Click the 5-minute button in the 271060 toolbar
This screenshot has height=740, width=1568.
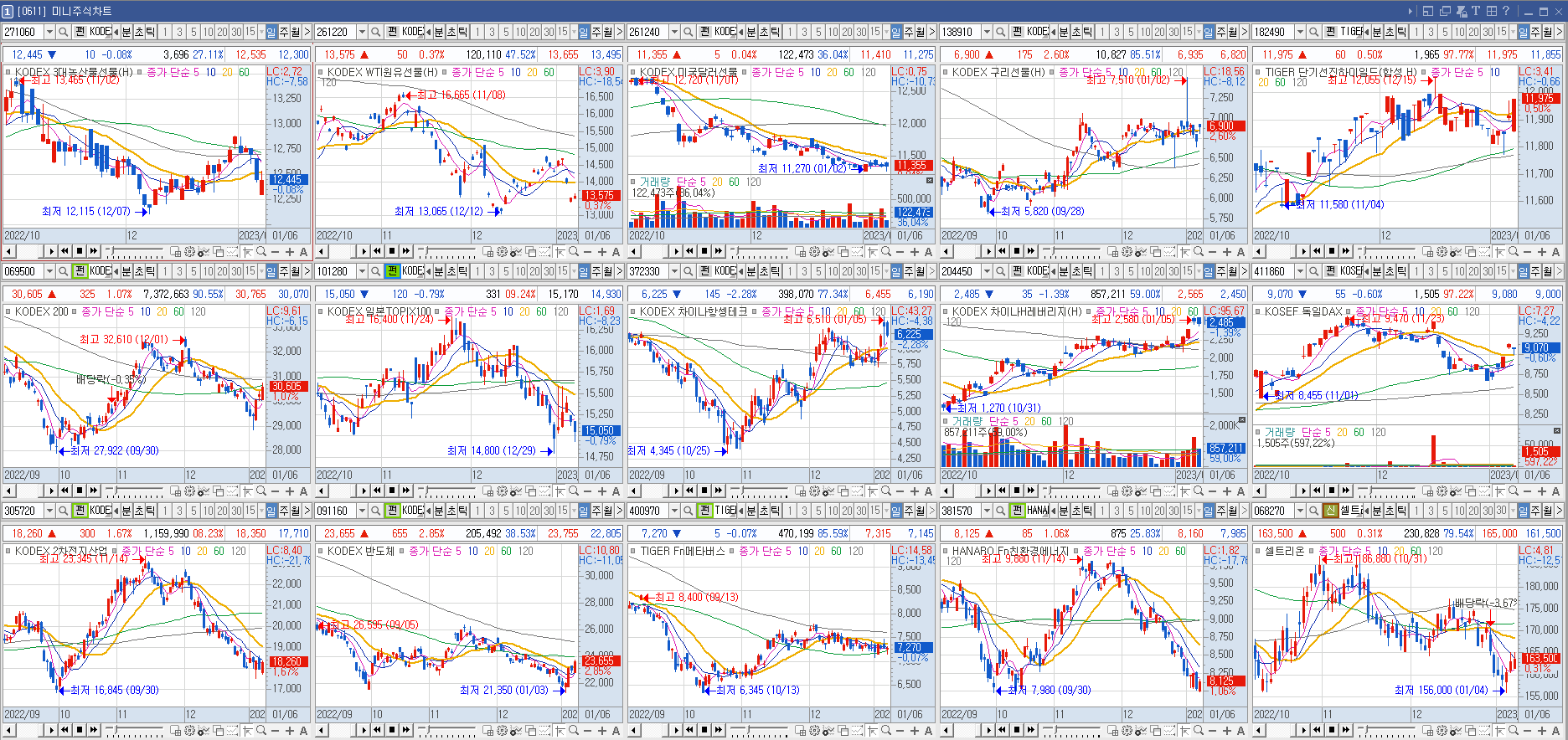(193, 32)
